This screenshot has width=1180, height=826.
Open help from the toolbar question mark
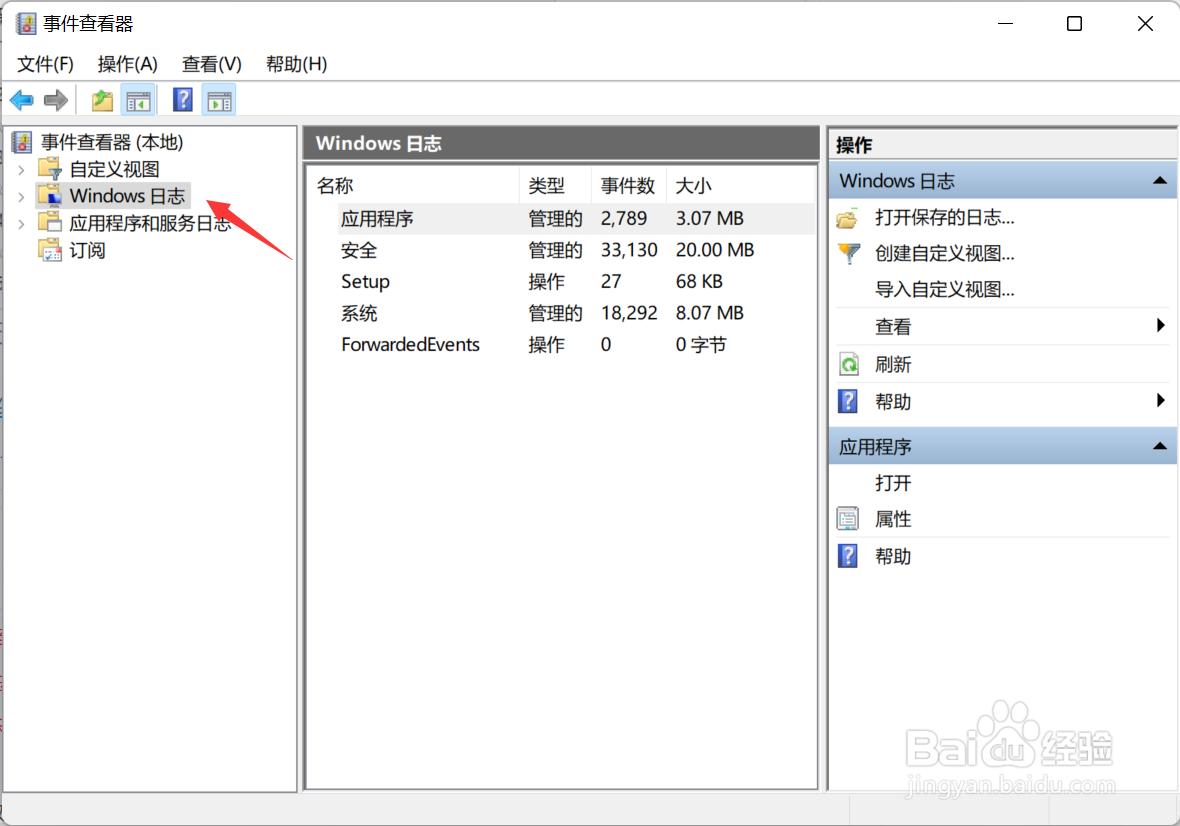pyautogui.click(x=183, y=100)
